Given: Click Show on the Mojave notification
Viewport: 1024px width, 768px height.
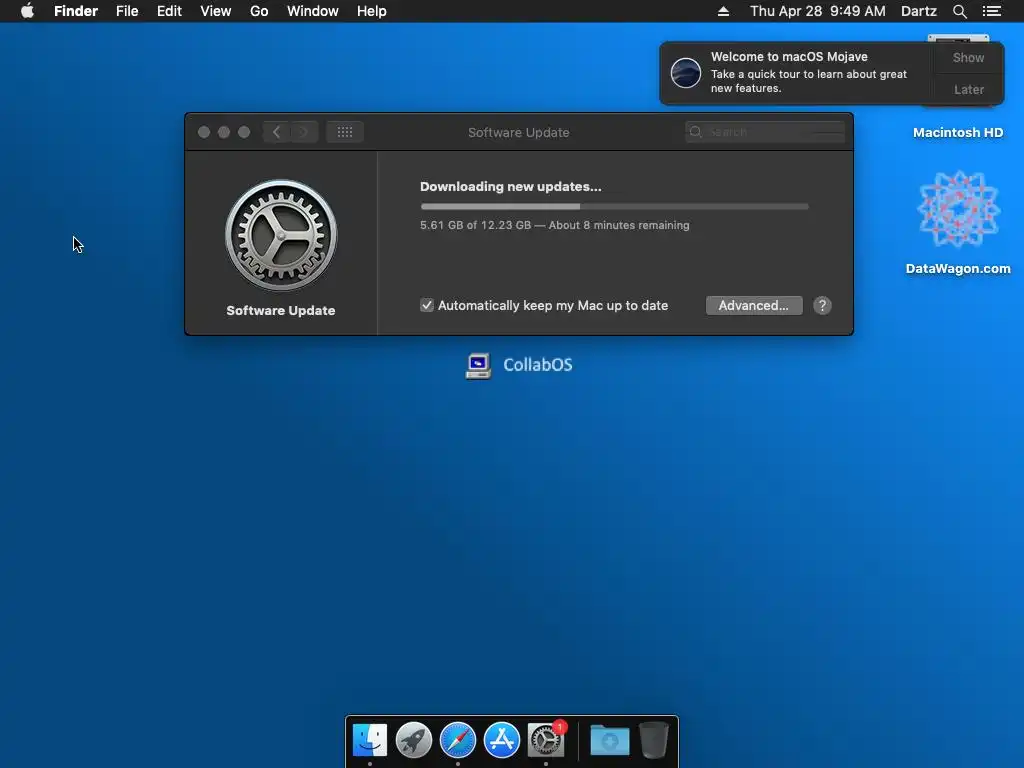Looking at the screenshot, I should 968,57.
